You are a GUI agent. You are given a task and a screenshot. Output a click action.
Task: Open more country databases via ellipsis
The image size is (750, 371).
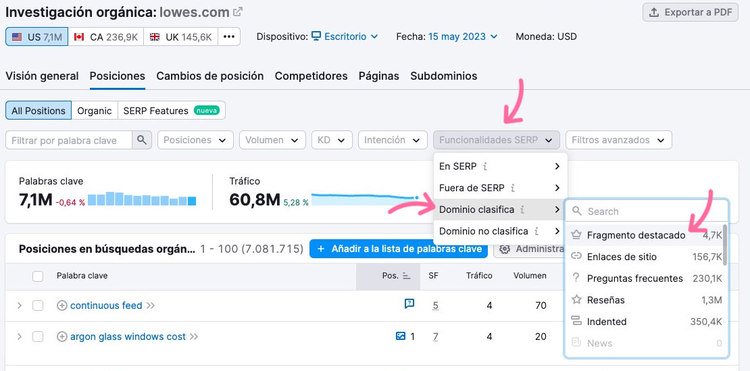click(x=229, y=37)
